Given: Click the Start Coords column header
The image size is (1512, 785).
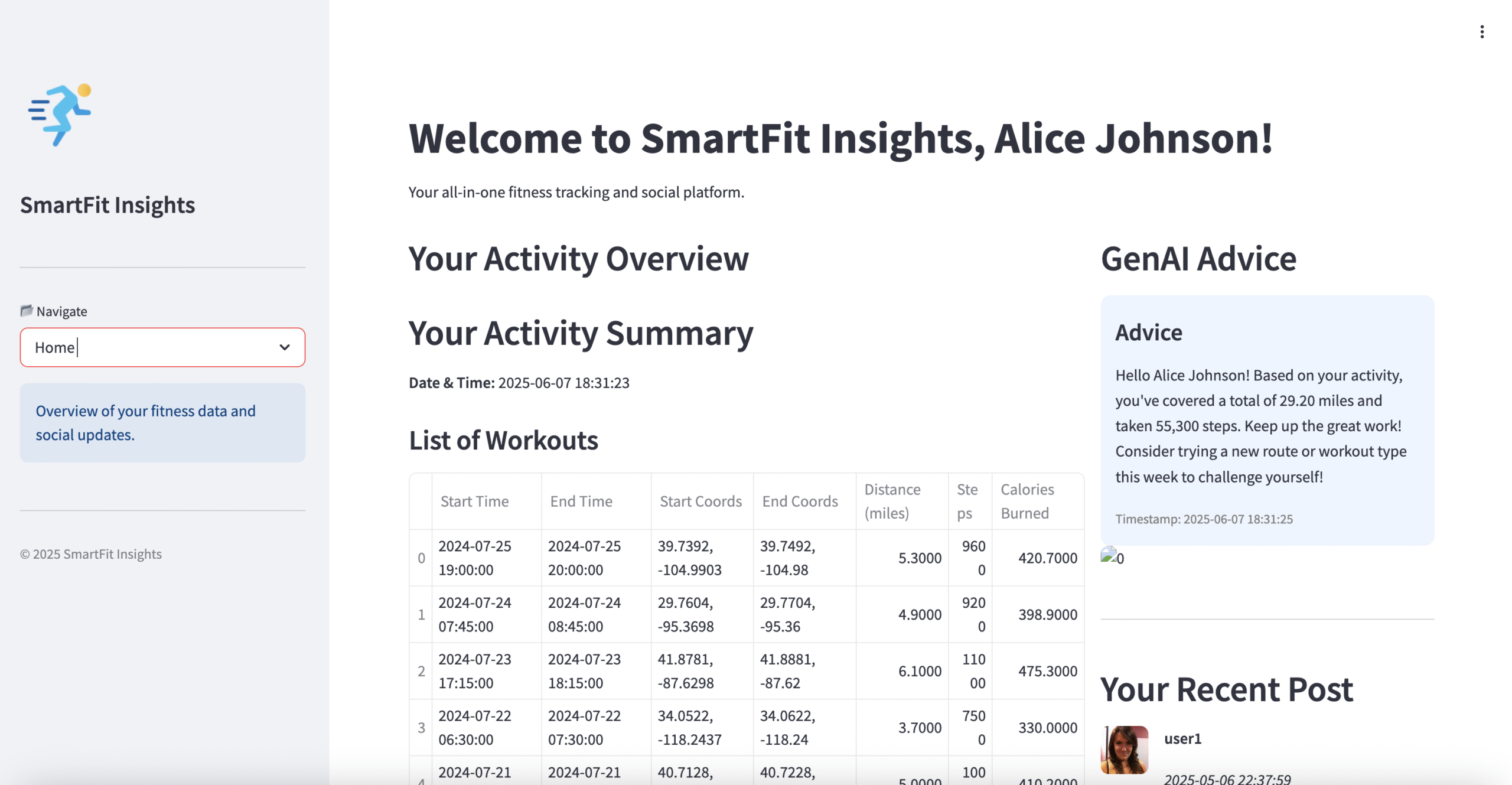Looking at the screenshot, I should click(700, 501).
